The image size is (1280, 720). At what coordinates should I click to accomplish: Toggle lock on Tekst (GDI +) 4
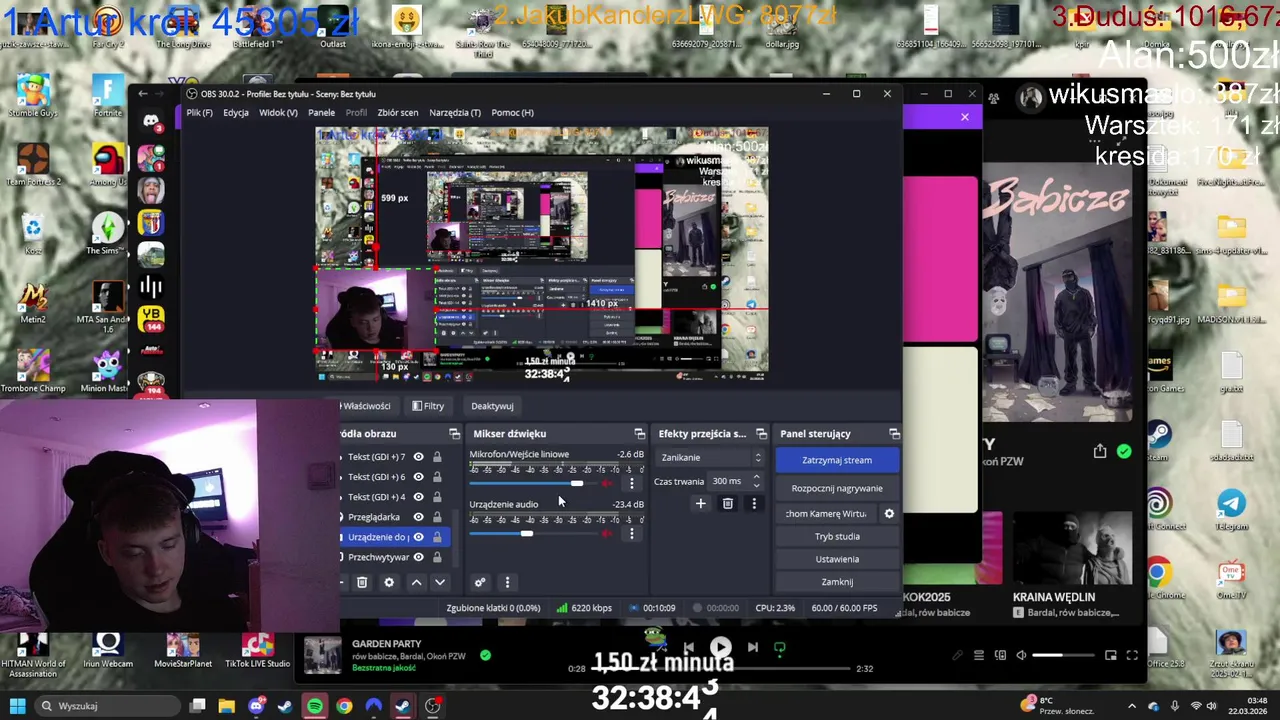(x=437, y=497)
